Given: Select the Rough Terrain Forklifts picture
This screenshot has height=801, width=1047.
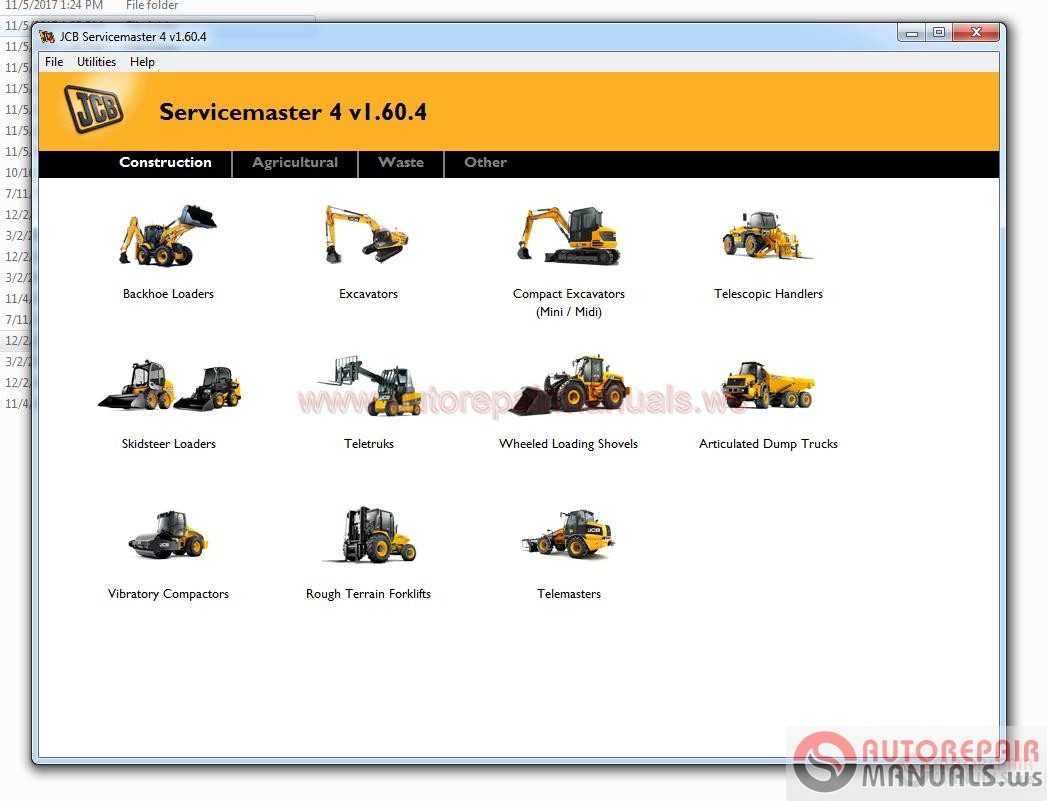Looking at the screenshot, I should [369, 535].
